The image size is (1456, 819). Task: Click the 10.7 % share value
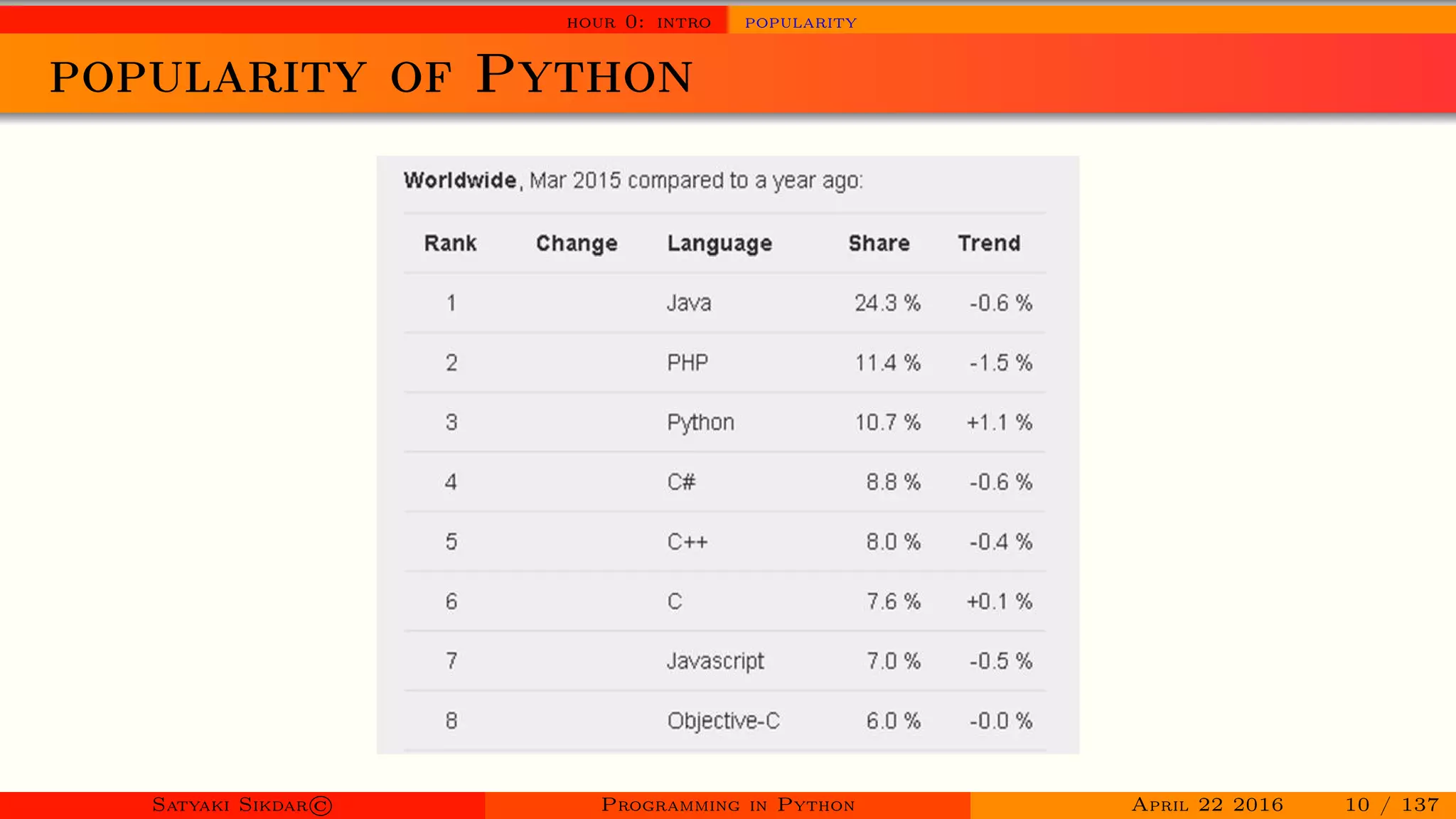tap(887, 422)
